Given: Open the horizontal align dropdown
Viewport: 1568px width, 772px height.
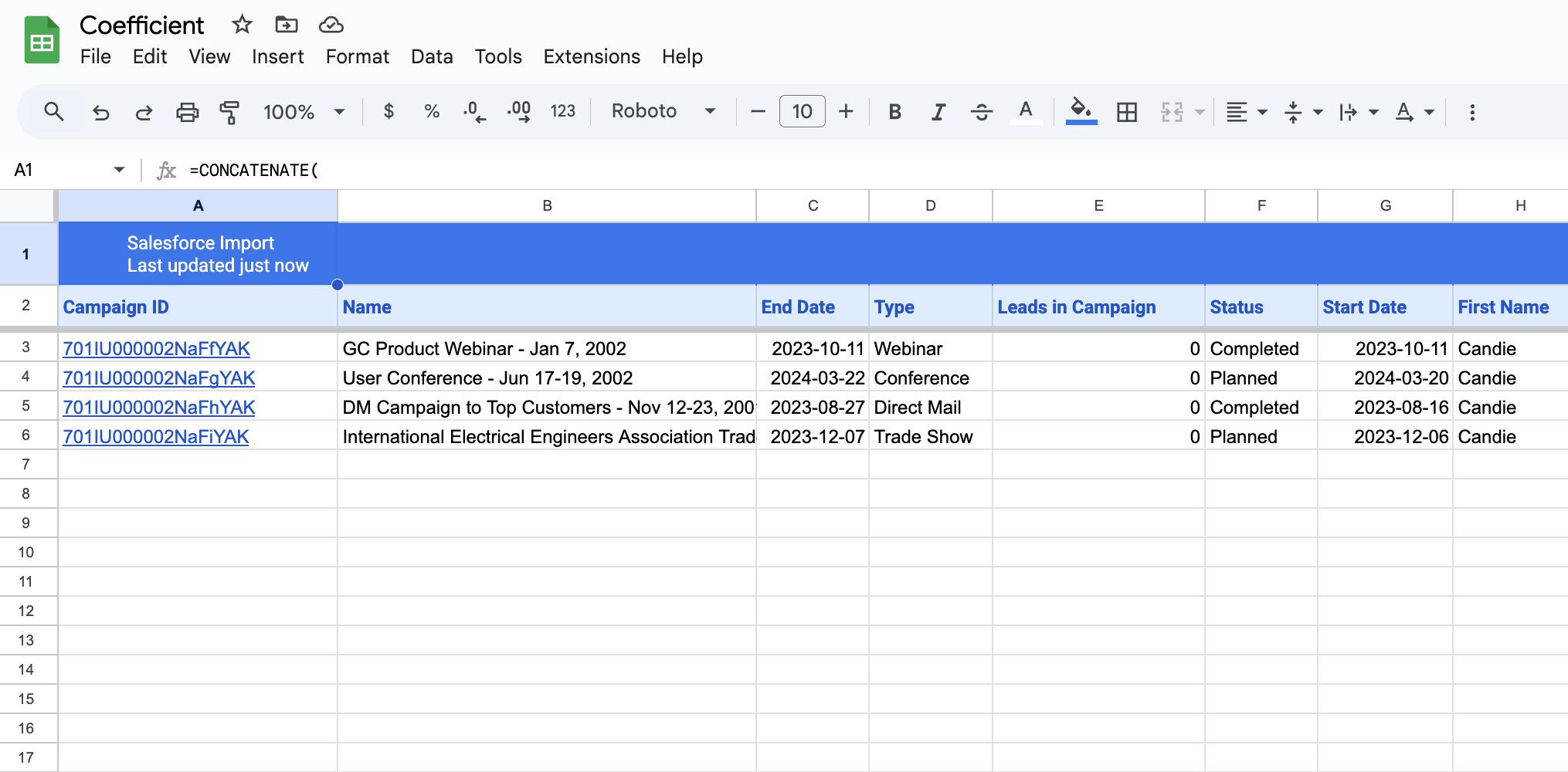Looking at the screenshot, I should coord(1246,112).
